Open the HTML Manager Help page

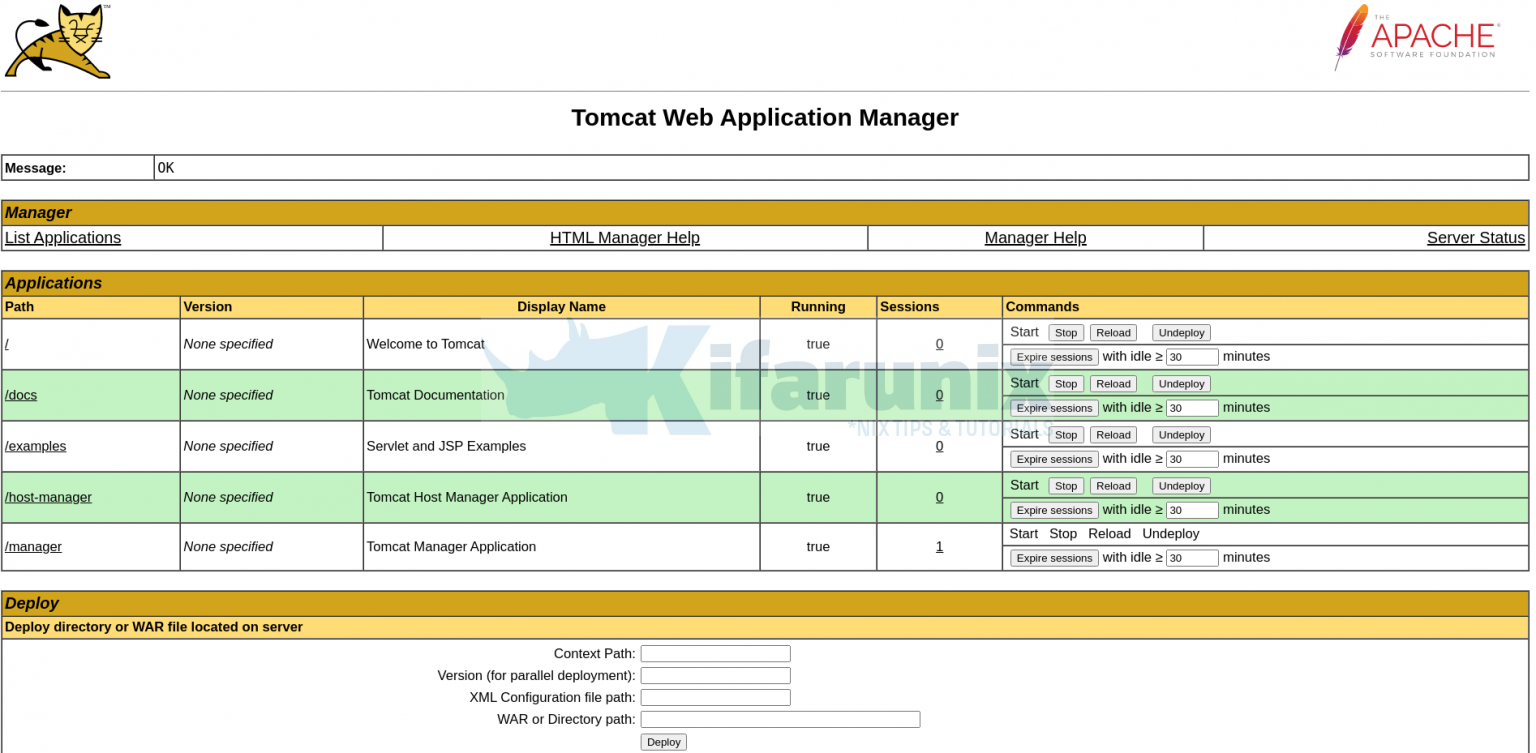tap(624, 237)
